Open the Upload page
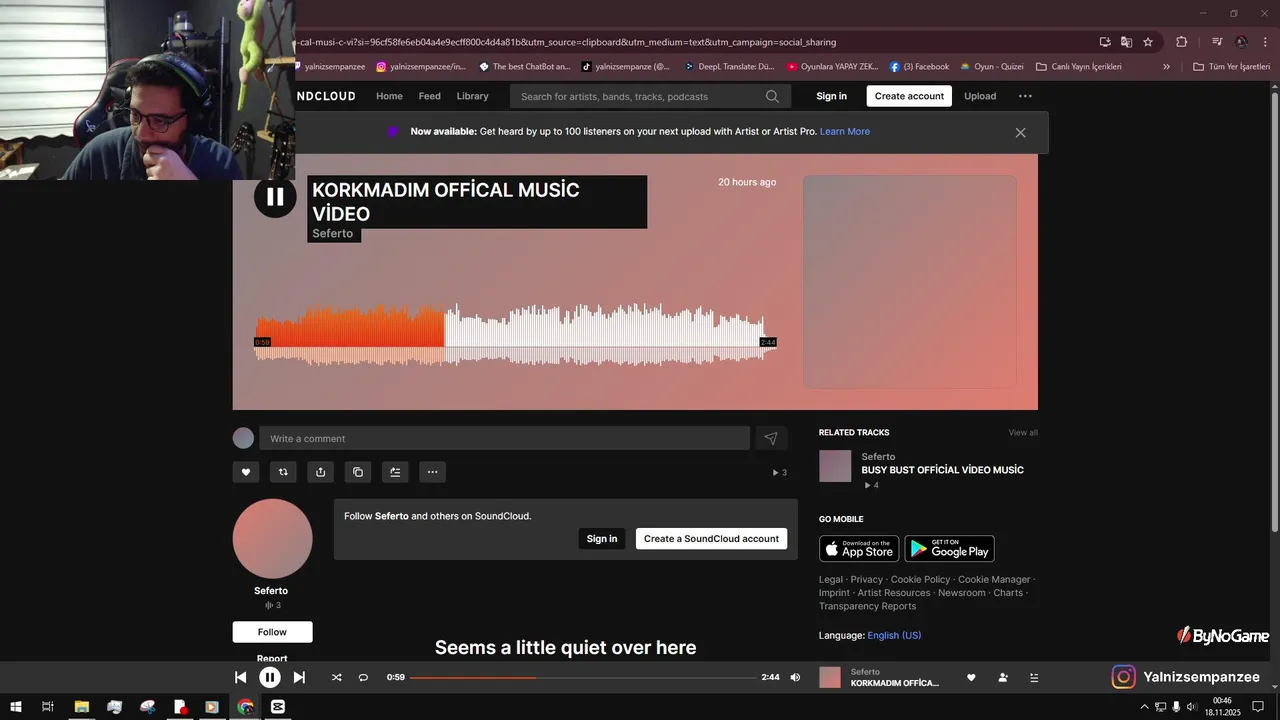 click(x=980, y=96)
